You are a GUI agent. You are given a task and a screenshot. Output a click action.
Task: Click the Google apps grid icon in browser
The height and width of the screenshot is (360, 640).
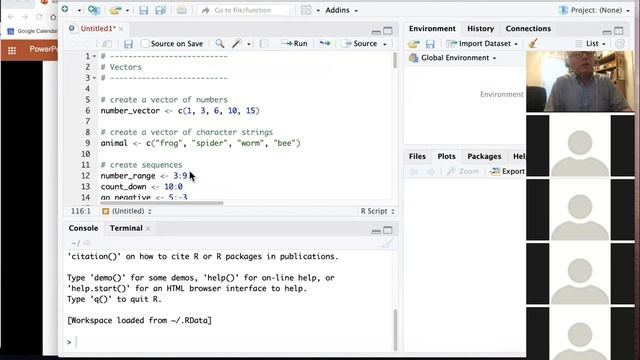pos(12,50)
